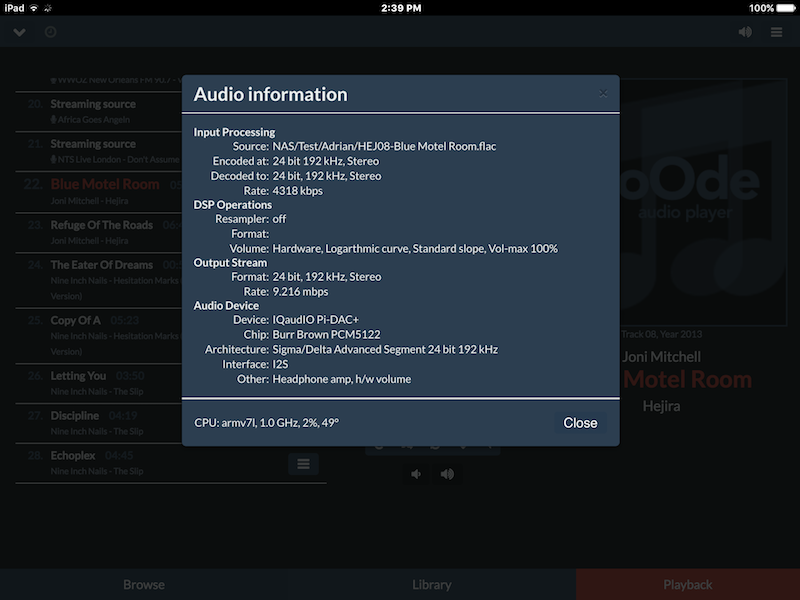Click the Volume value Hardware, Logarthmic curve

[415, 248]
